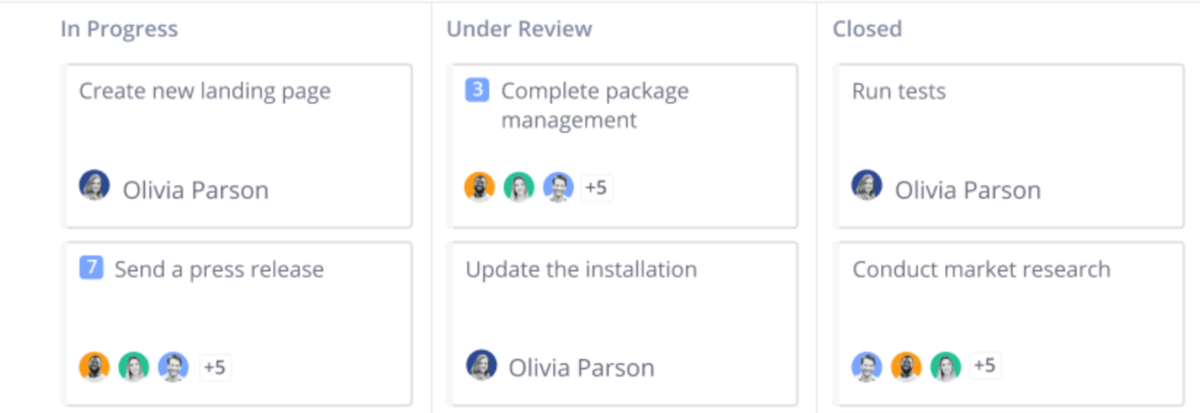1200x413 pixels.
Task: Select the Under Review column header
Action: pyautogui.click(x=519, y=29)
